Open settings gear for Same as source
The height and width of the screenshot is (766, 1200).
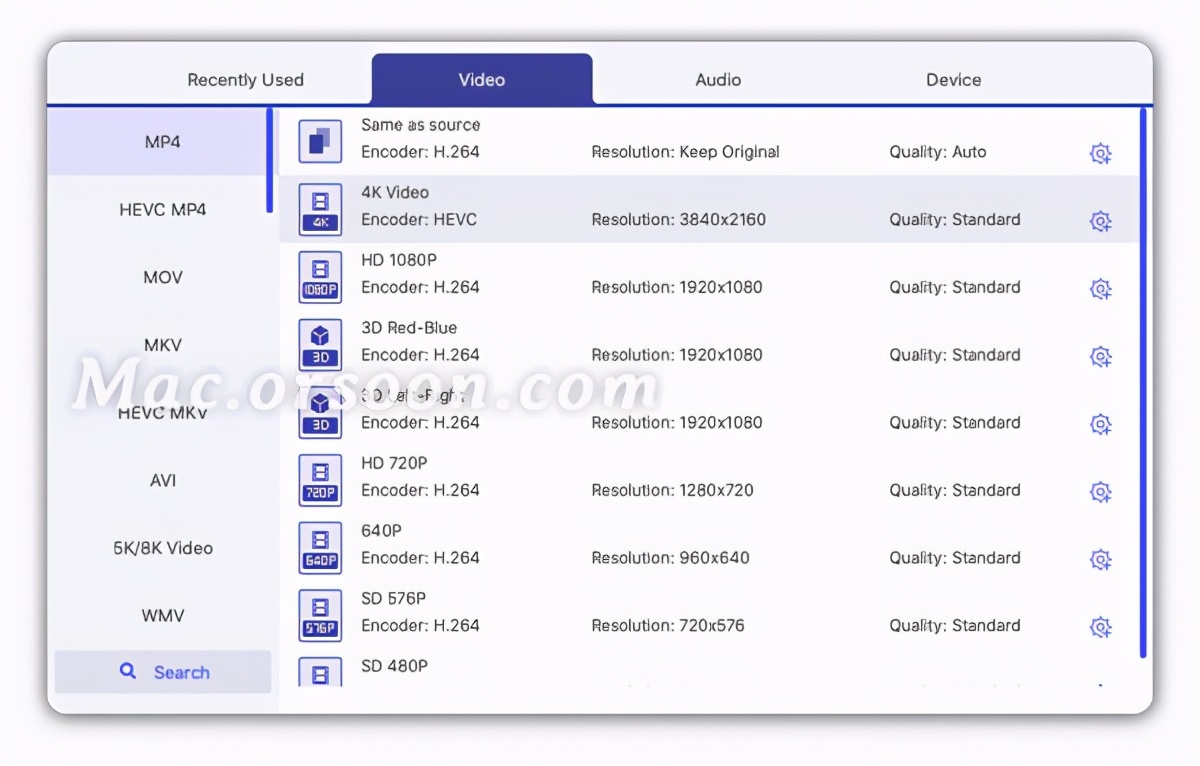coord(1100,154)
